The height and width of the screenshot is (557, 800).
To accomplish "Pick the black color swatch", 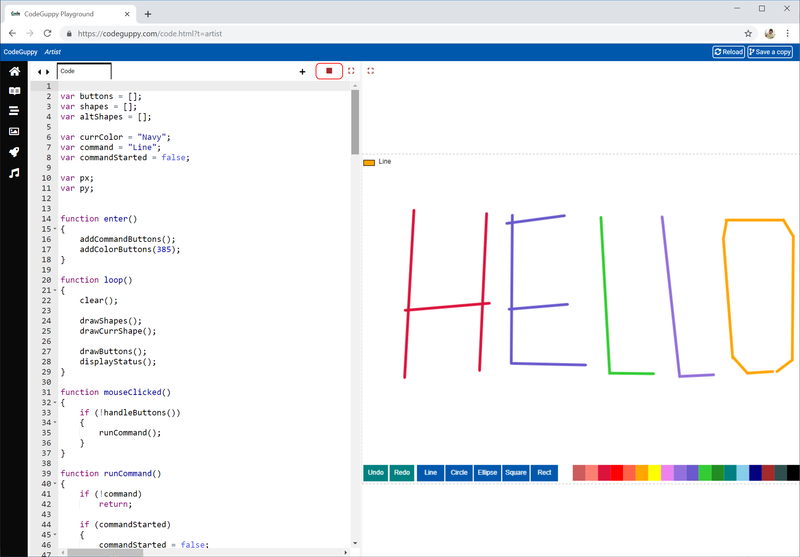I will 793,473.
